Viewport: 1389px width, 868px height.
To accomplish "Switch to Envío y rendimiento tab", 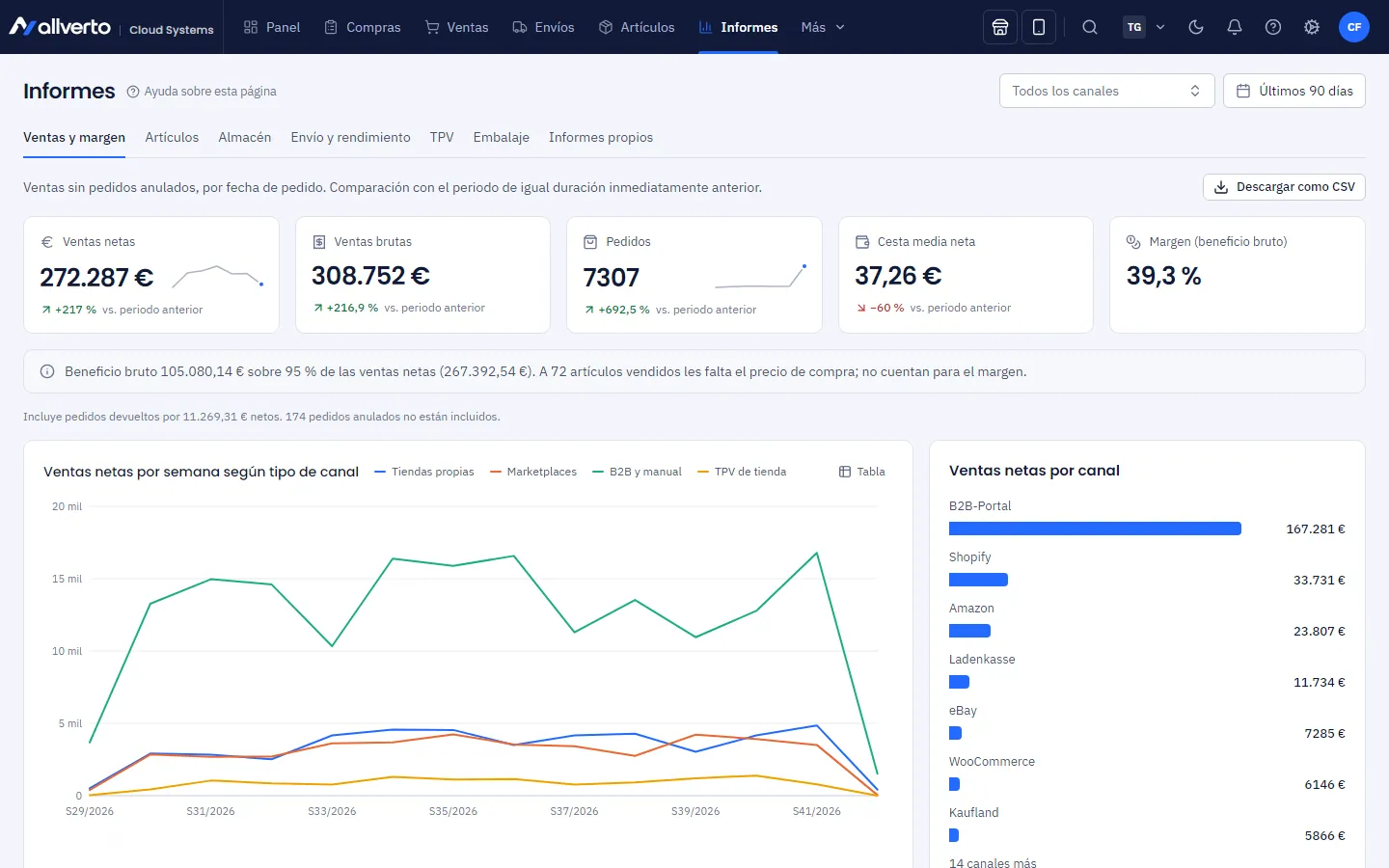I will [350, 138].
